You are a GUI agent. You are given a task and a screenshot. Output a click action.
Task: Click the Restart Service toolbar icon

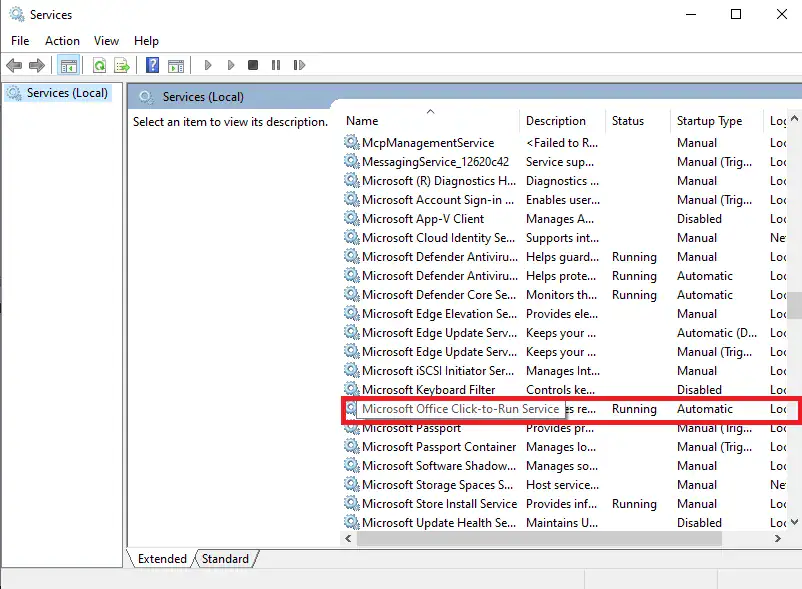[298, 66]
